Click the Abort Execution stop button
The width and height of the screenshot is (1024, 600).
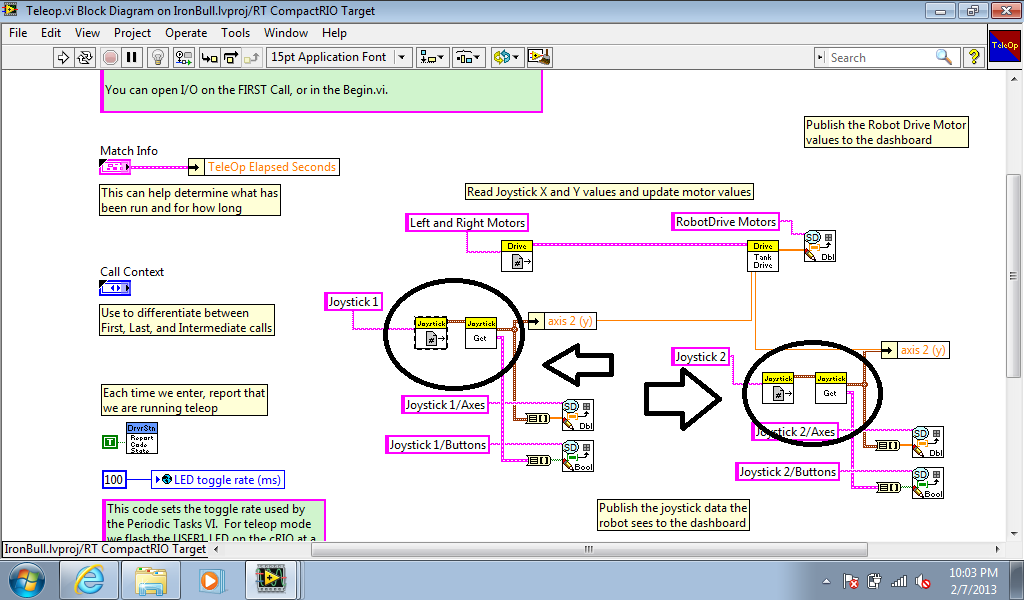click(110, 57)
